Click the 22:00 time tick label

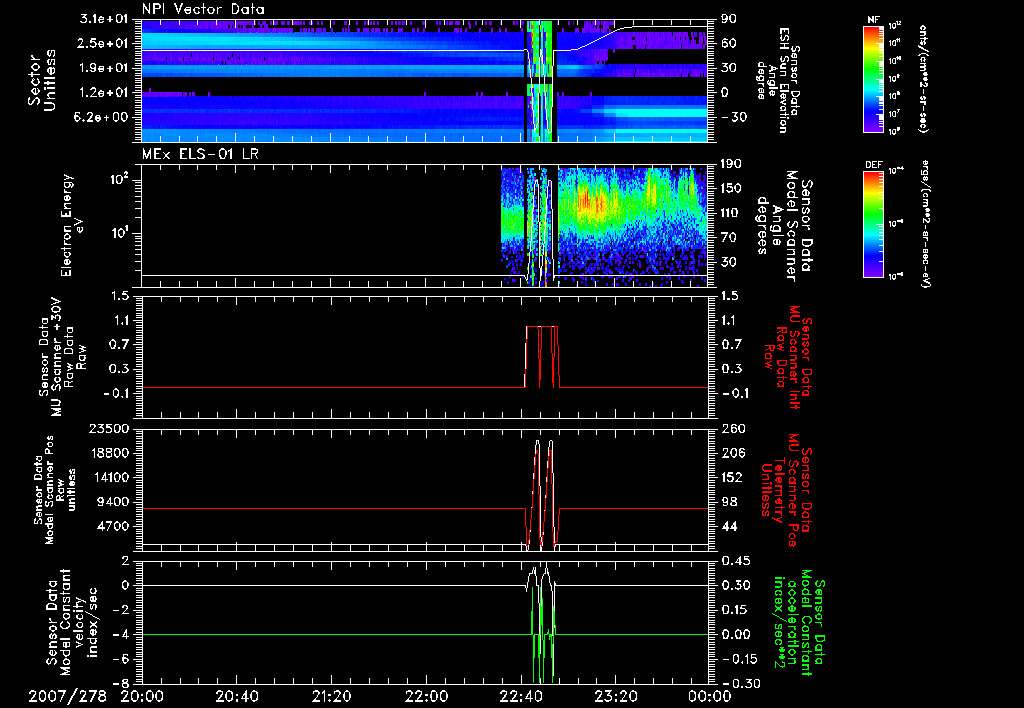coord(426,696)
